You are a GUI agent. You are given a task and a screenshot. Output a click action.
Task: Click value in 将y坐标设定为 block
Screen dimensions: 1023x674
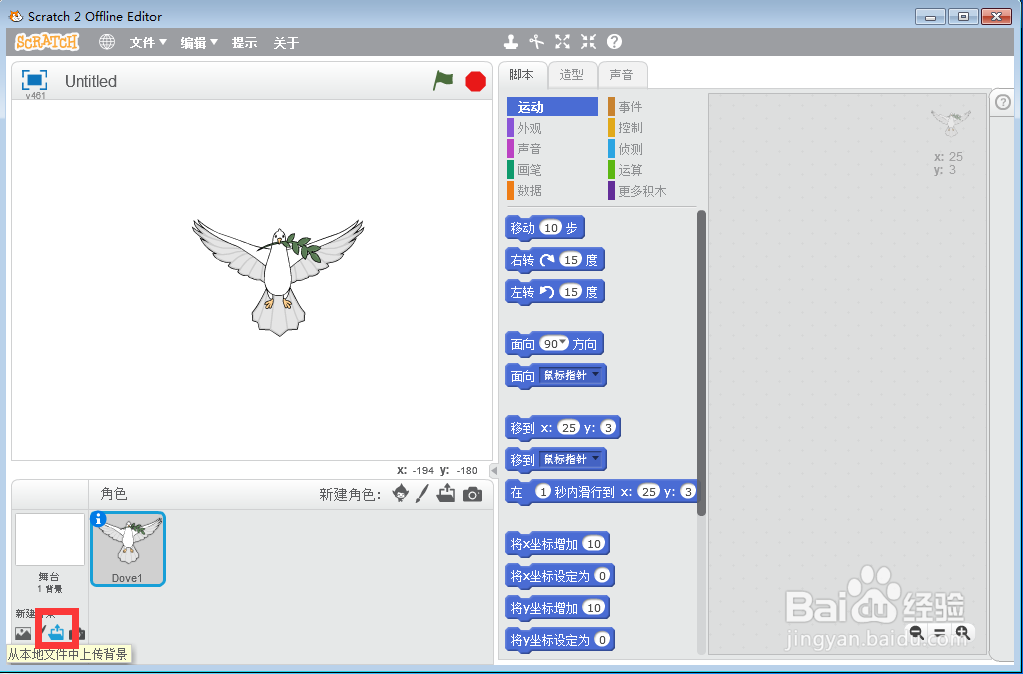(x=602, y=639)
